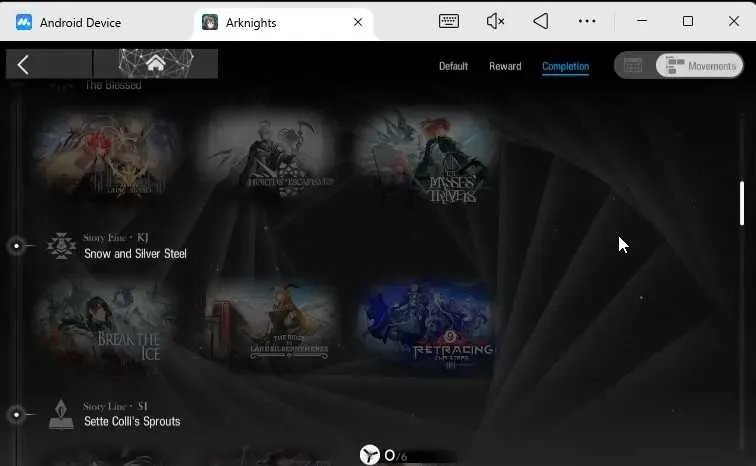Minimize the emulator window
756x466 pixels.
pos(642,21)
